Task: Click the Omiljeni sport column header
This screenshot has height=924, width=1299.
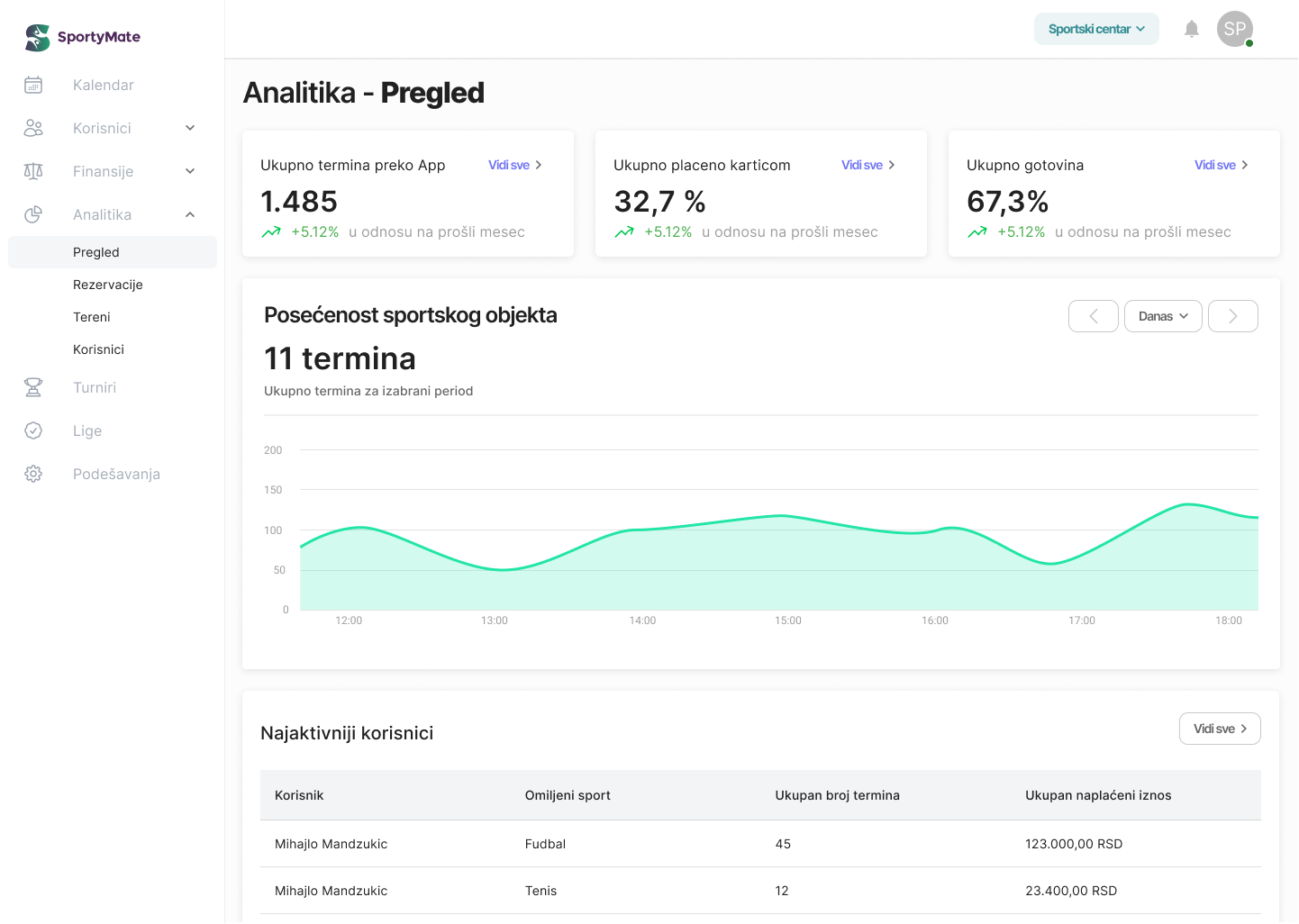Action: point(568,795)
